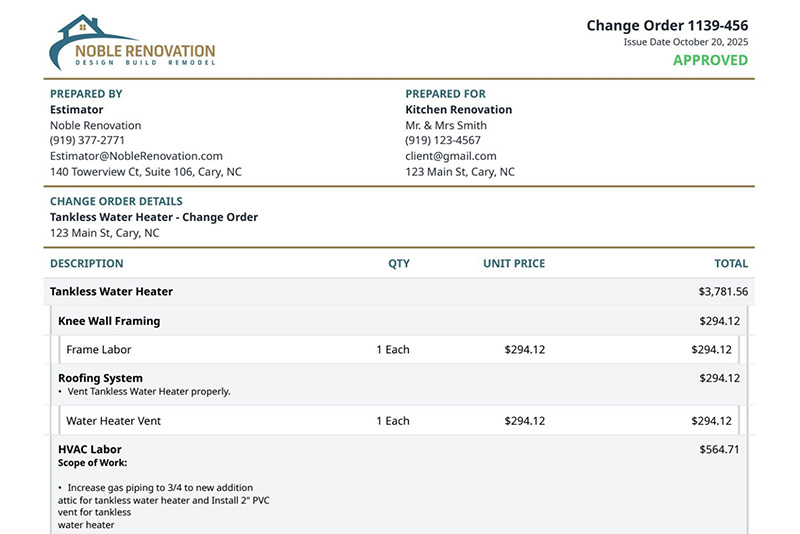Select the green APPROVED status label
Screen dimensions: 800x534
pos(710,60)
